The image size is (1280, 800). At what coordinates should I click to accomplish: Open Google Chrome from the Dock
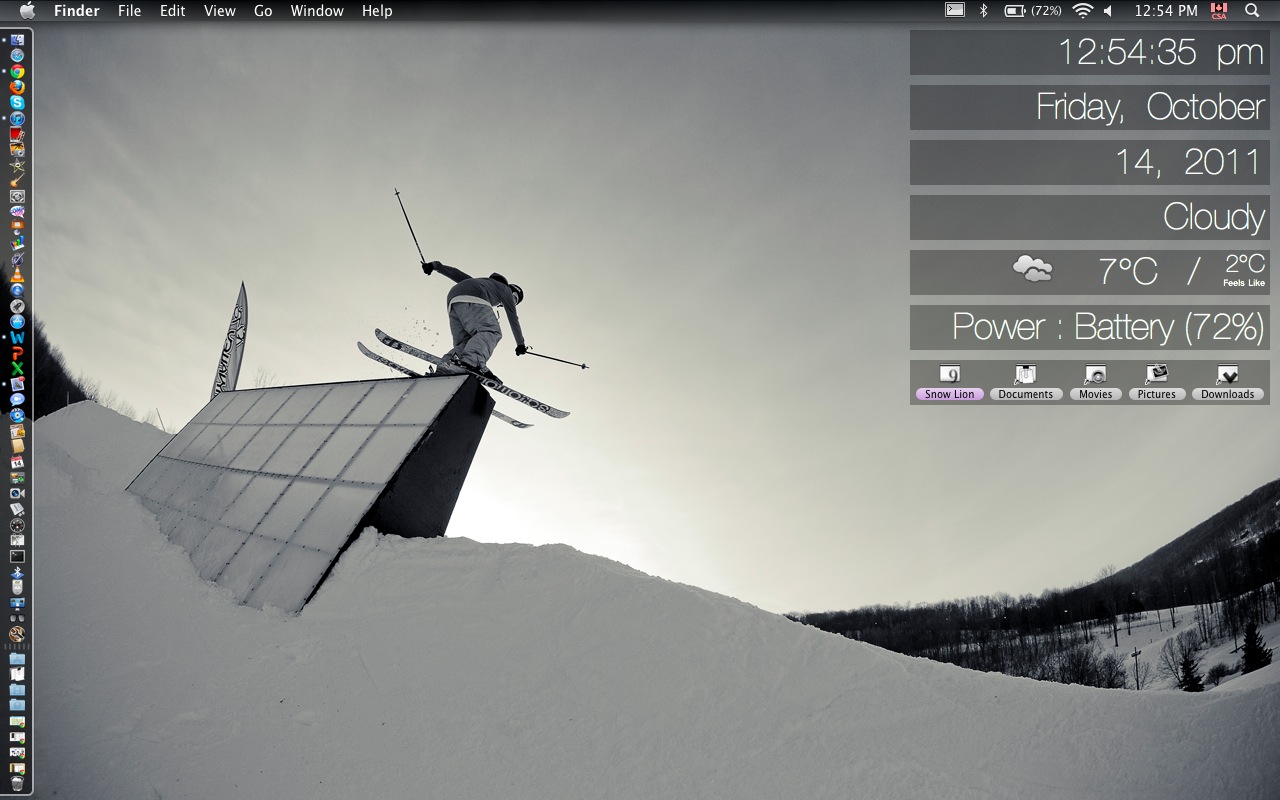point(17,72)
